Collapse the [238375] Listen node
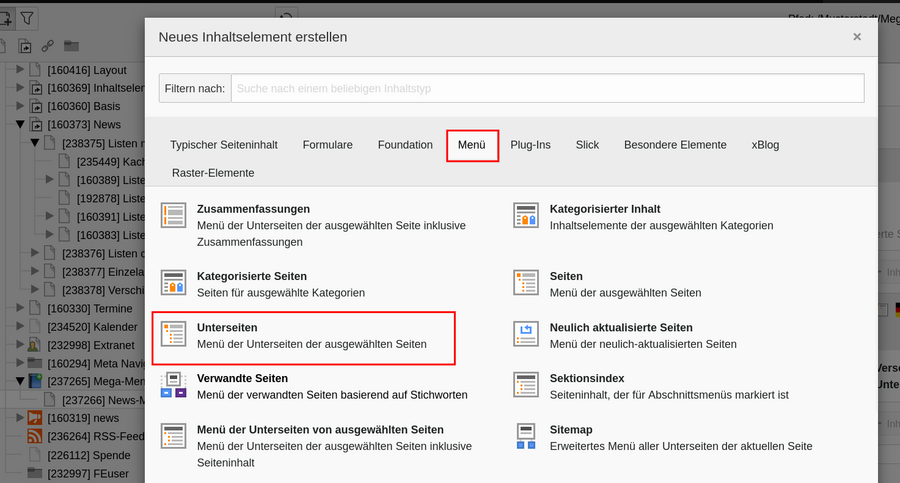This screenshot has height=483, width=900. (x=35, y=142)
